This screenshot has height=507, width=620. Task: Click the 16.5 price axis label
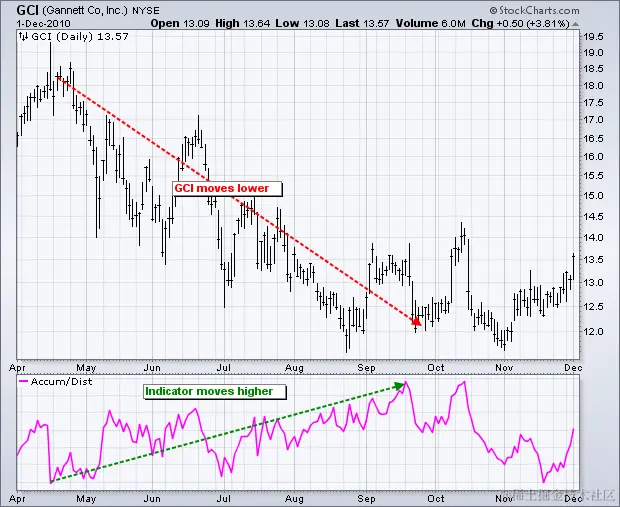tap(594, 138)
